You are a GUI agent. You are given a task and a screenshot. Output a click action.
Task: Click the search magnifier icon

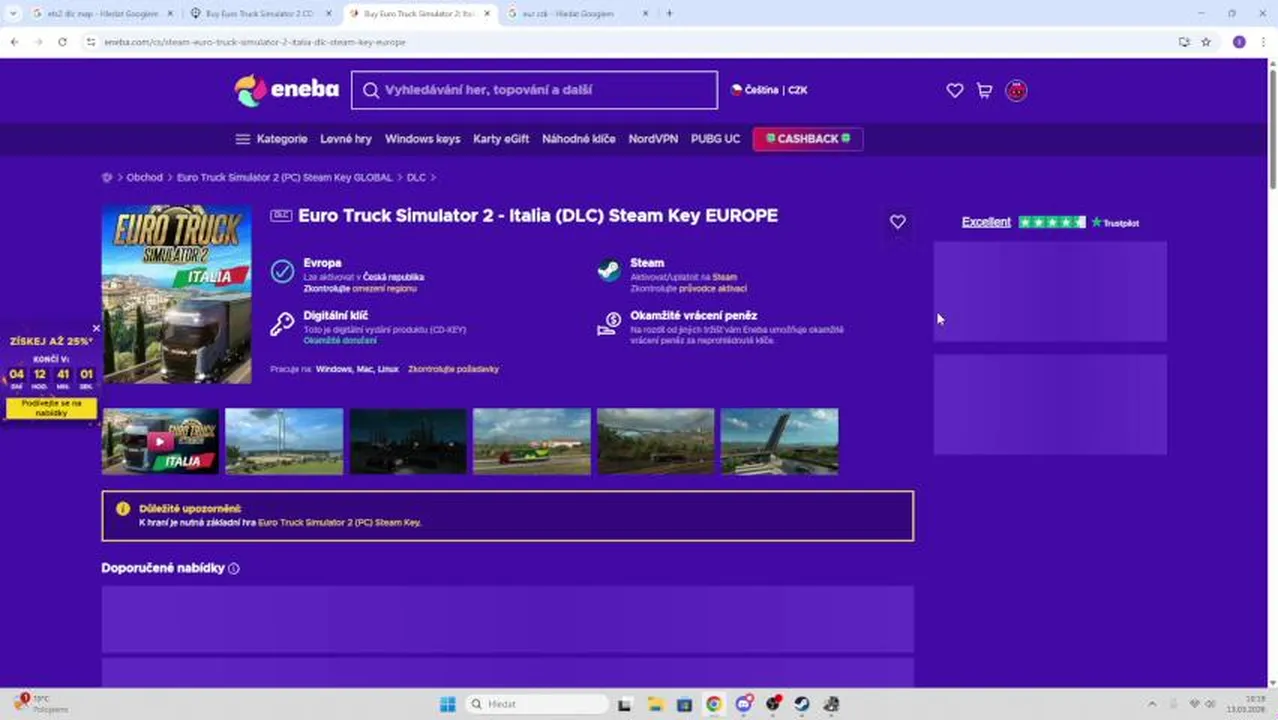(x=371, y=90)
